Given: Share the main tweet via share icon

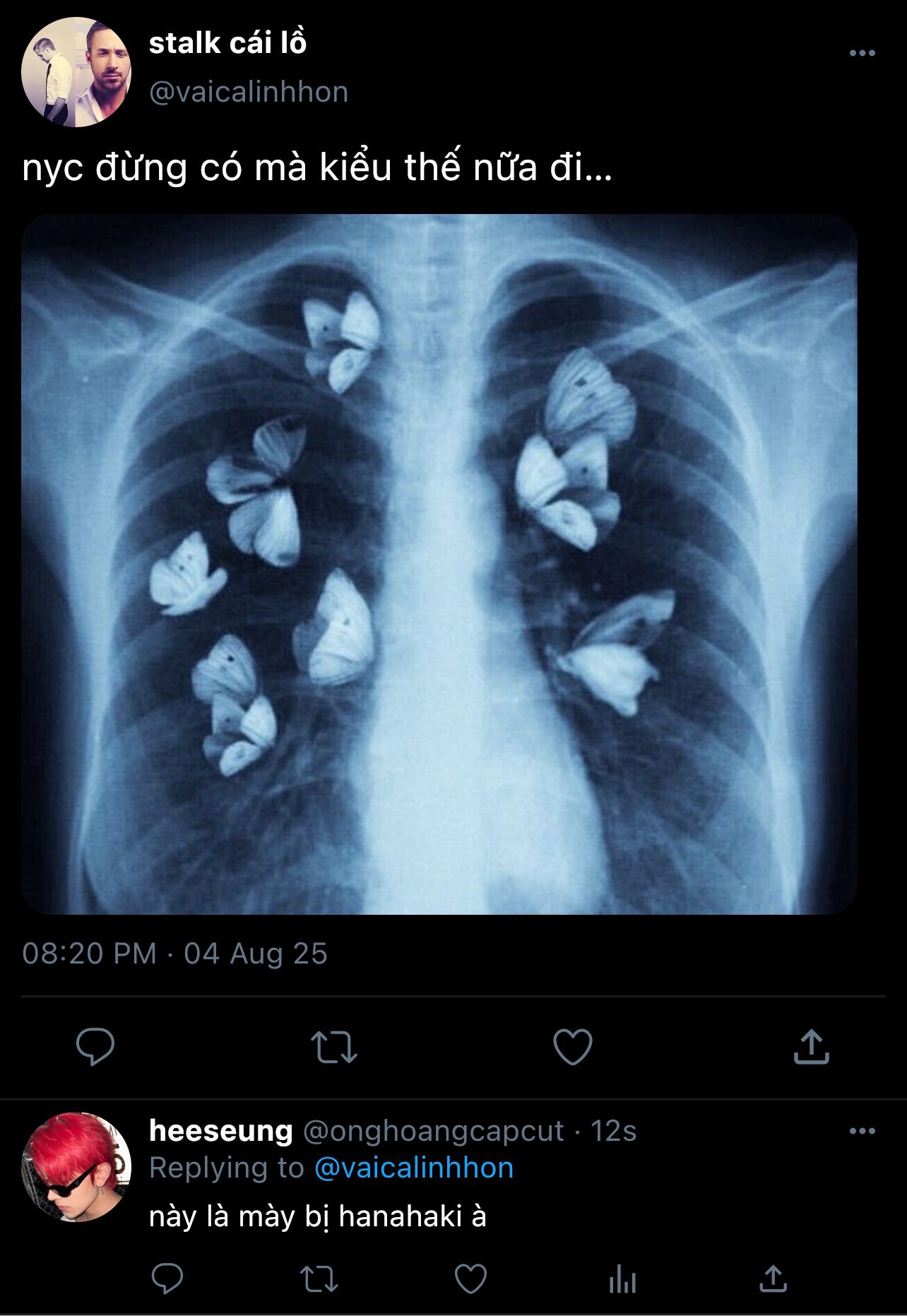Looking at the screenshot, I should tap(811, 1046).
